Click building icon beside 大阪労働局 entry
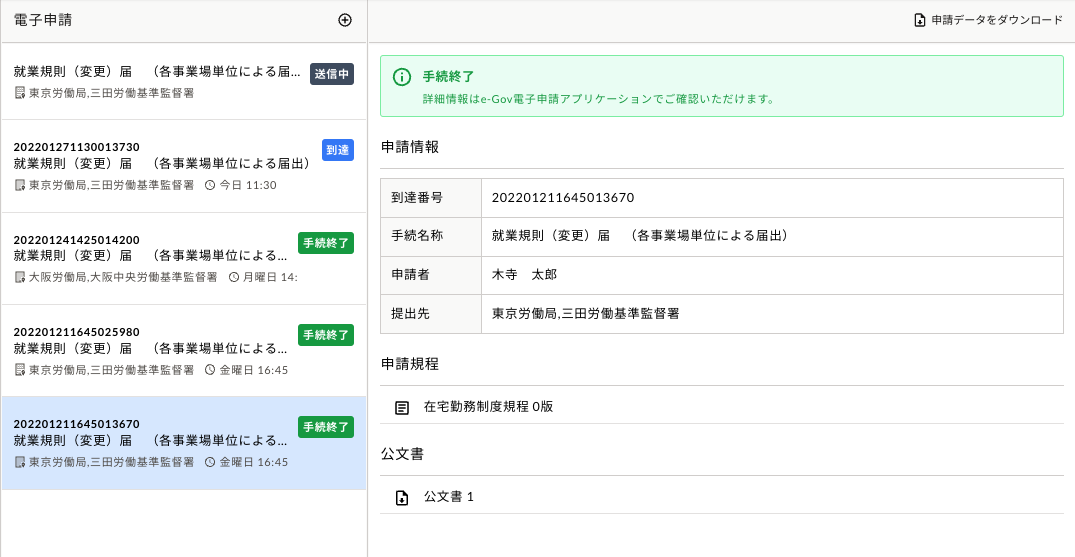 point(20,277)
